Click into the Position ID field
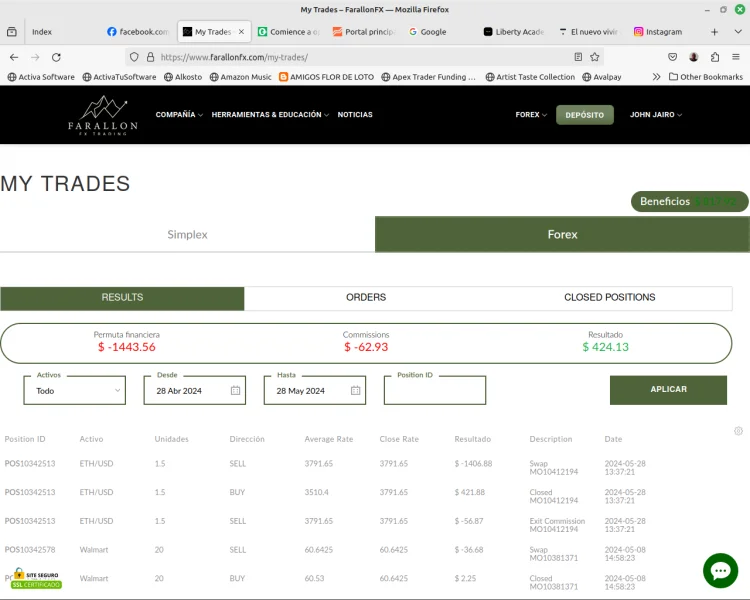Image resolution: width=750 pixels, height=600 pixels. (434, 392)
